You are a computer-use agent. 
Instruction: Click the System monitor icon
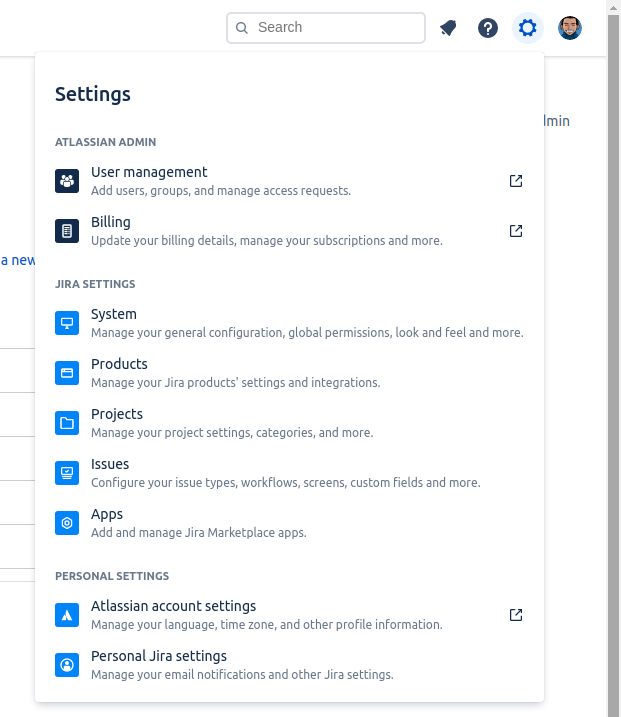tap(67, 323)
